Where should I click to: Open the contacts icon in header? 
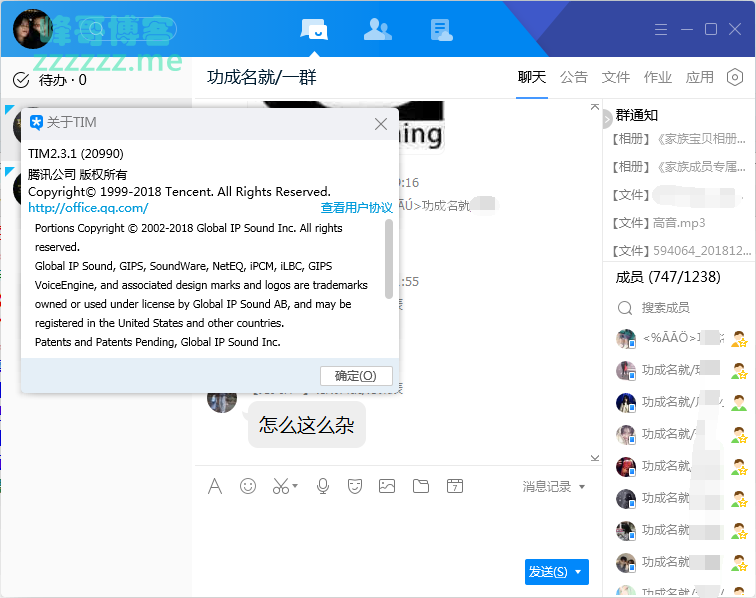tap(378, 29)
